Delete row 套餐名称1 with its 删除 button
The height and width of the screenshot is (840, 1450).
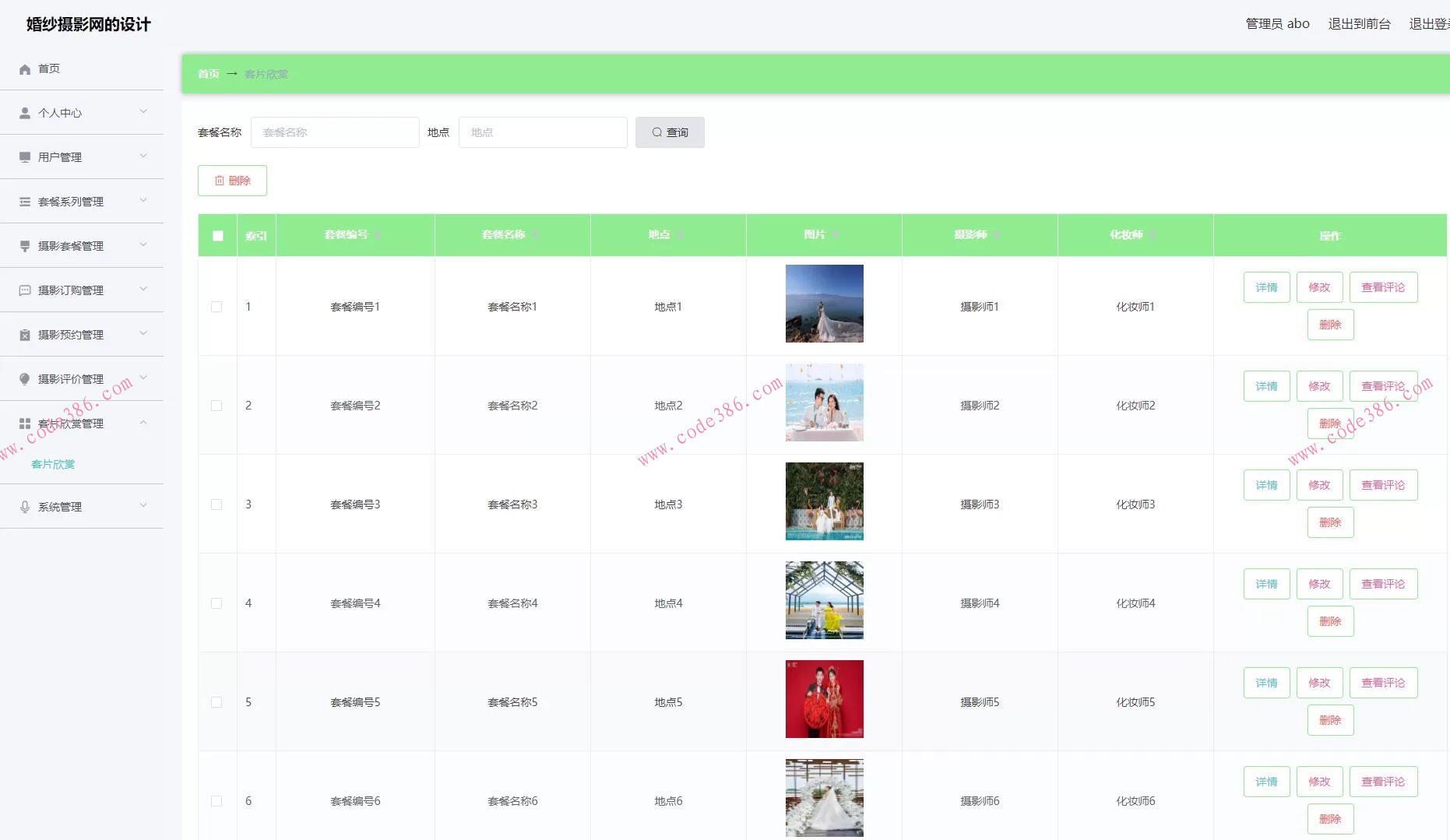pyautogui.click(x=1330, y=325)
